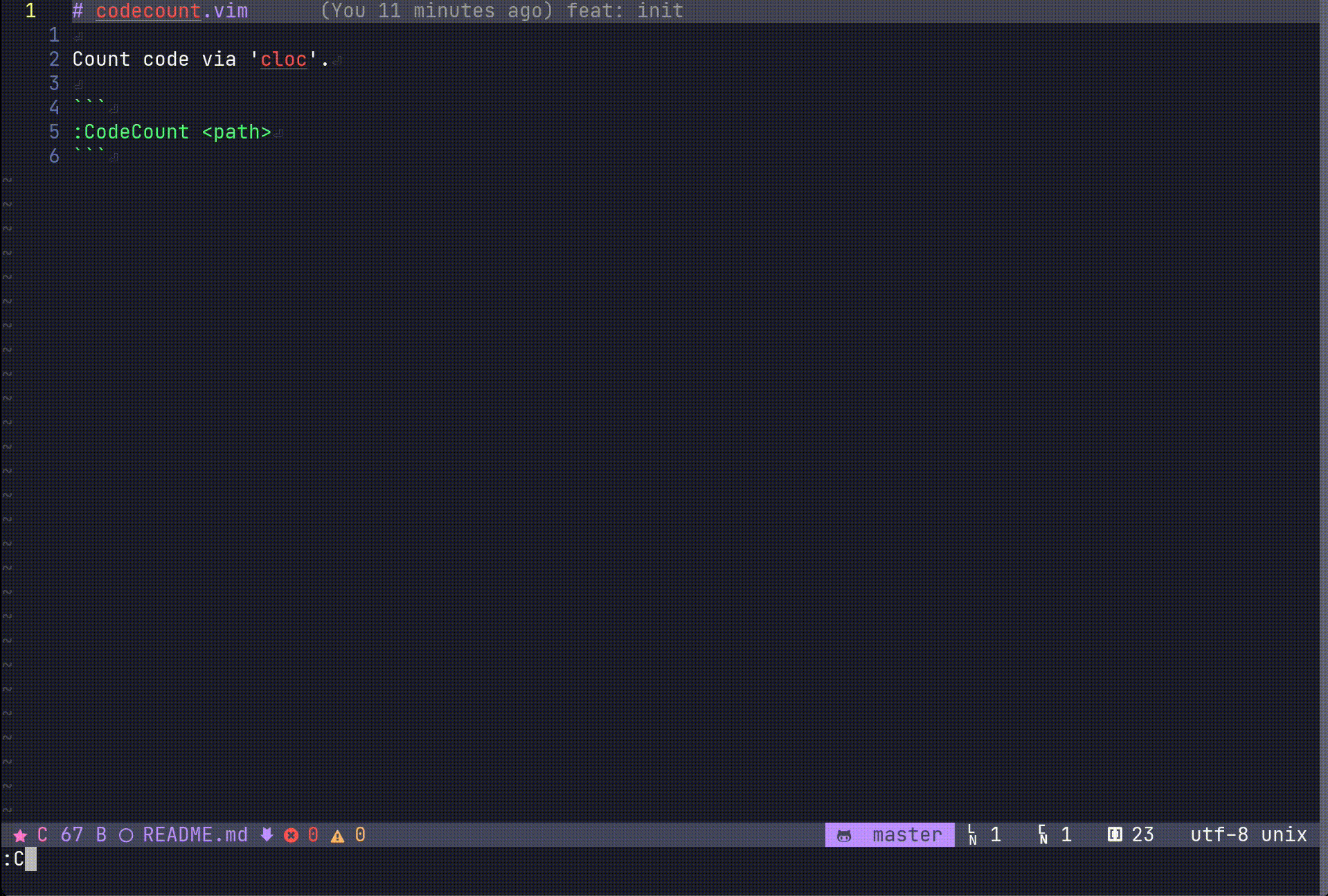Click the '#' heading marker
The height and width of the screenshot is (896, 1328).
click(78, 11)
